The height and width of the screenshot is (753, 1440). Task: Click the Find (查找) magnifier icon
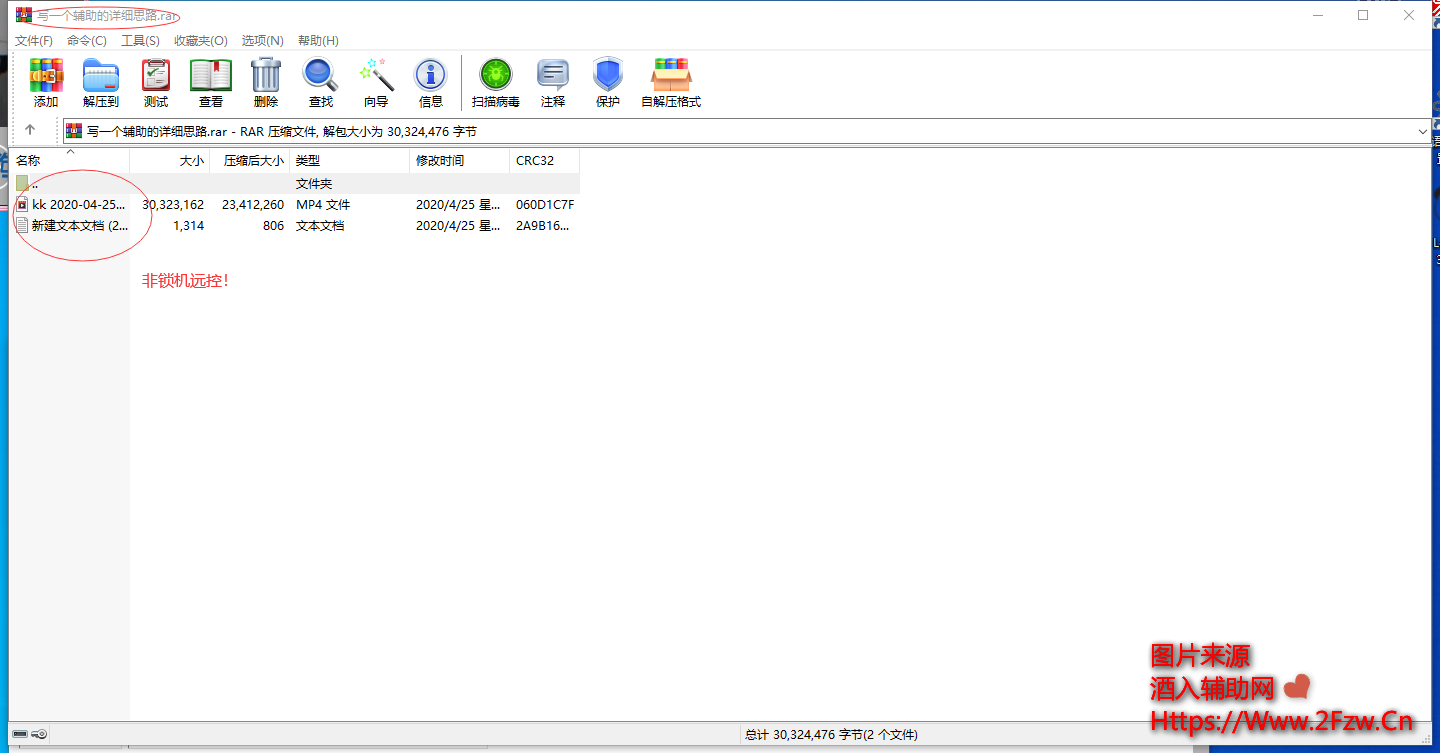[x=321, y=76]
